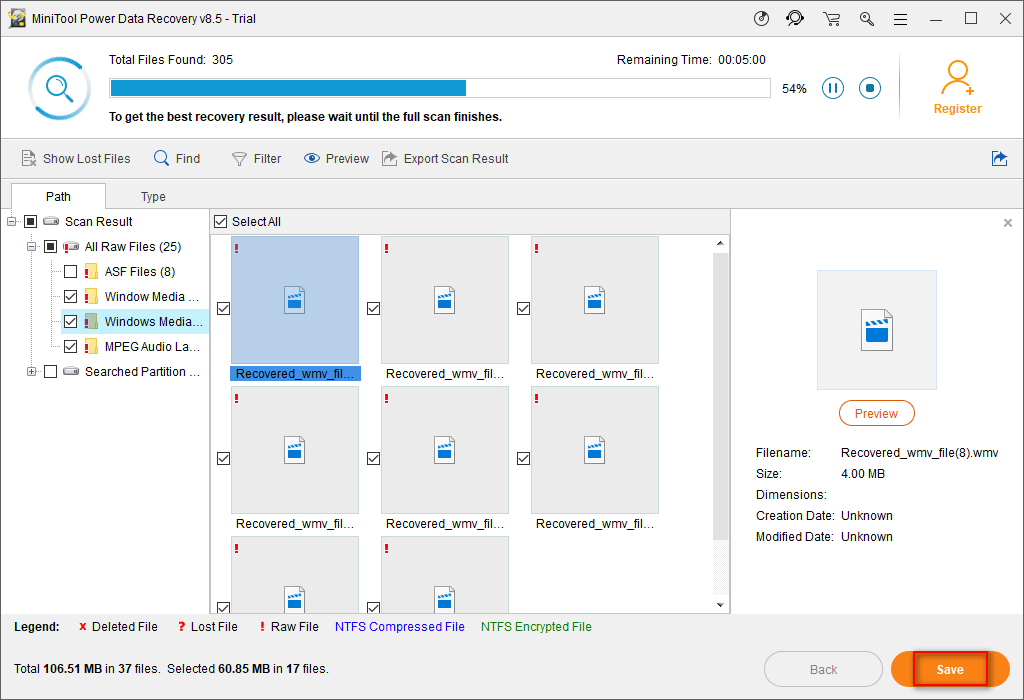
Task: Click the Show Lost Files label
Action: (x=86, y=159)
